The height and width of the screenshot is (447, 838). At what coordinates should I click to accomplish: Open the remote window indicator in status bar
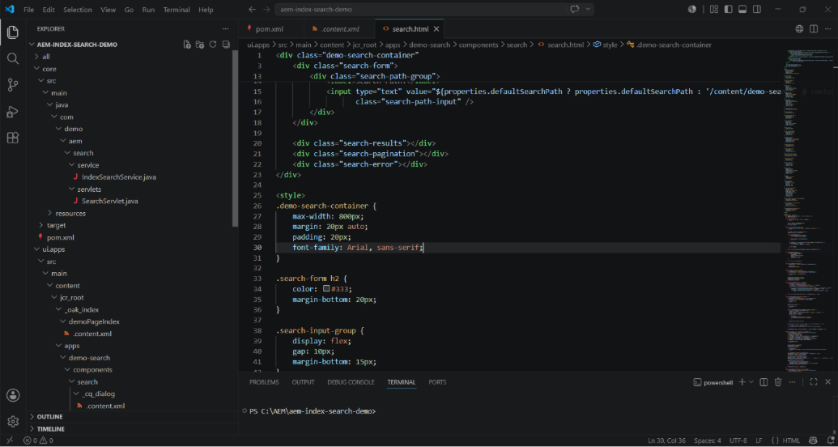coord(10,441)
